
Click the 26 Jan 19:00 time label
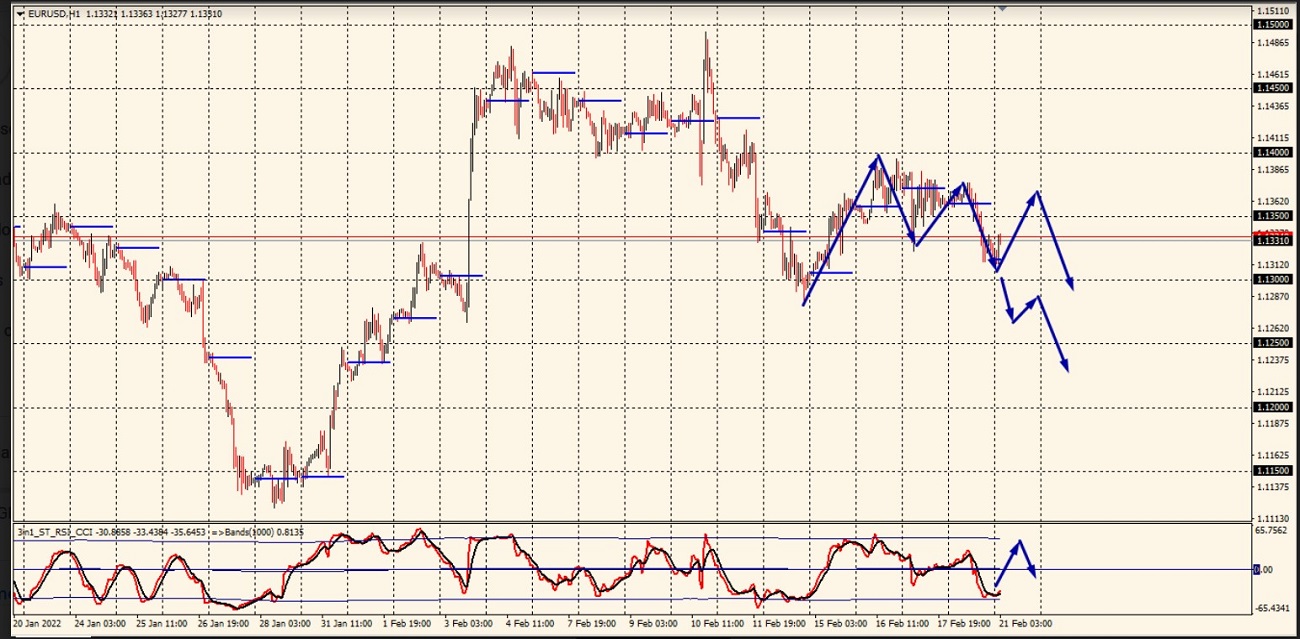pyautogui.click(x=222, y=623)
